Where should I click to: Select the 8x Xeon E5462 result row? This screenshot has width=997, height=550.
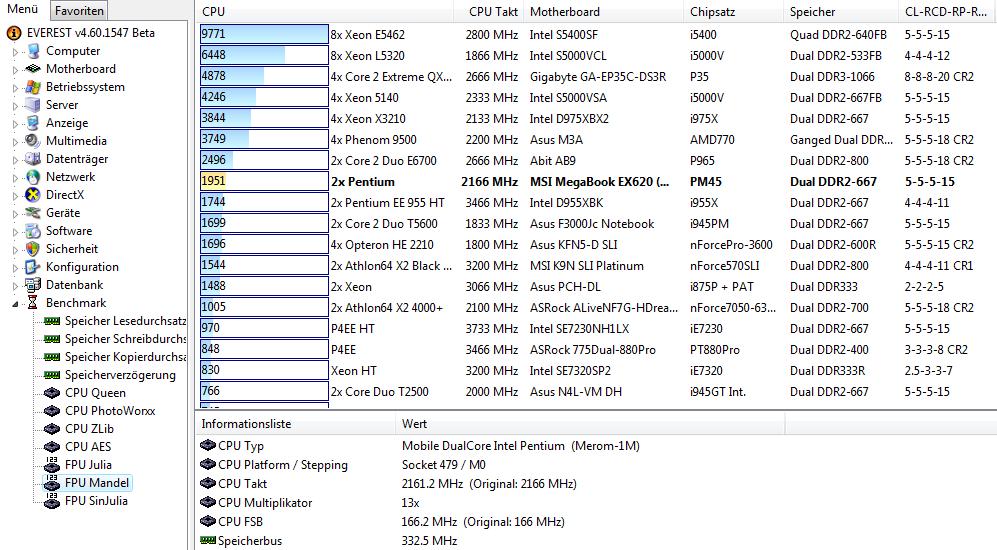pos(596,34)
